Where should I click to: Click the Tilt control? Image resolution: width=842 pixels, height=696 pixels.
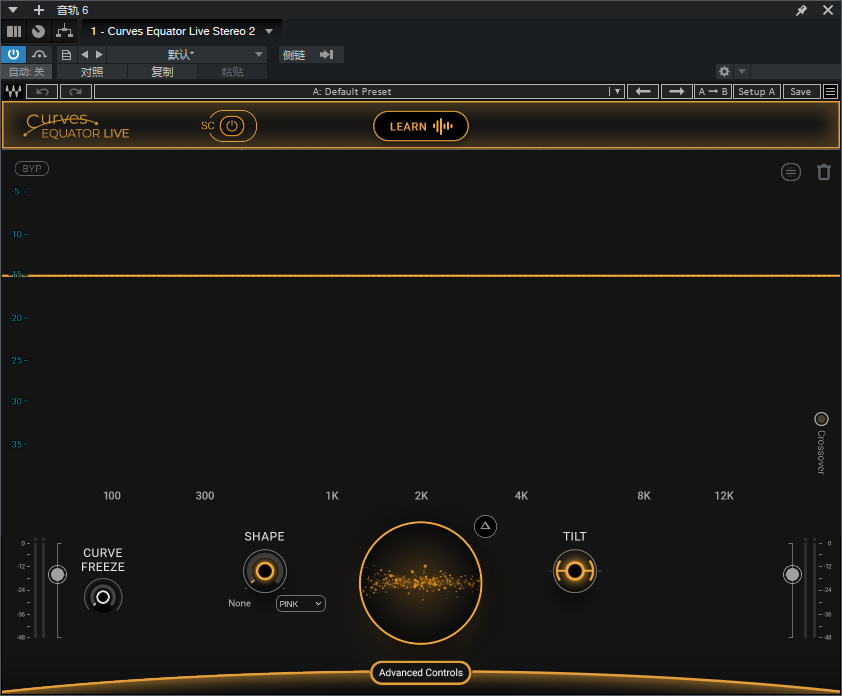pyautogui.click(x=575, y=571)
